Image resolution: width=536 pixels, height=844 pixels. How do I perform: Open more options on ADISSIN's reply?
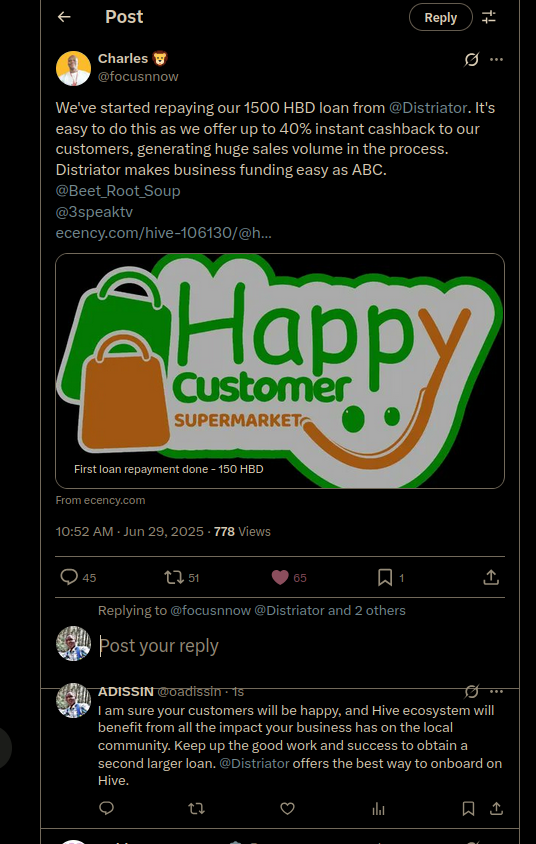click(x=496, y=691)
